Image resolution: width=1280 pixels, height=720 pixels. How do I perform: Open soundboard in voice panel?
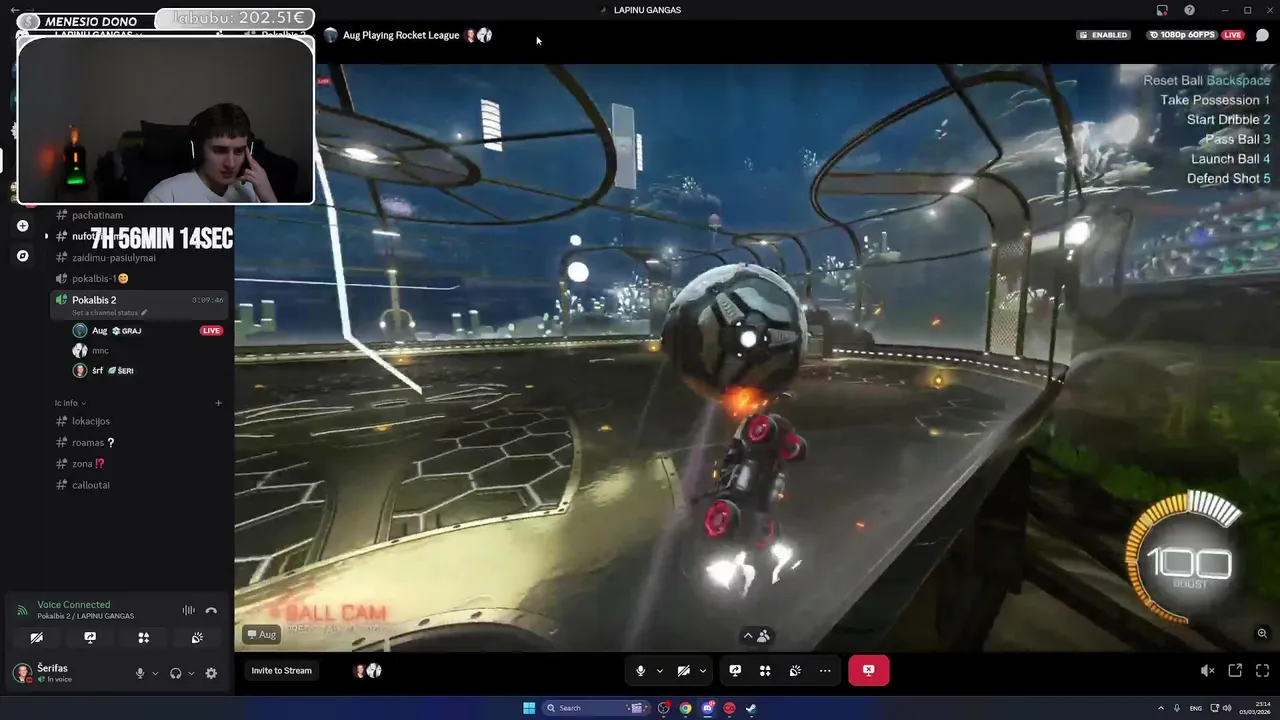(197, 638)
